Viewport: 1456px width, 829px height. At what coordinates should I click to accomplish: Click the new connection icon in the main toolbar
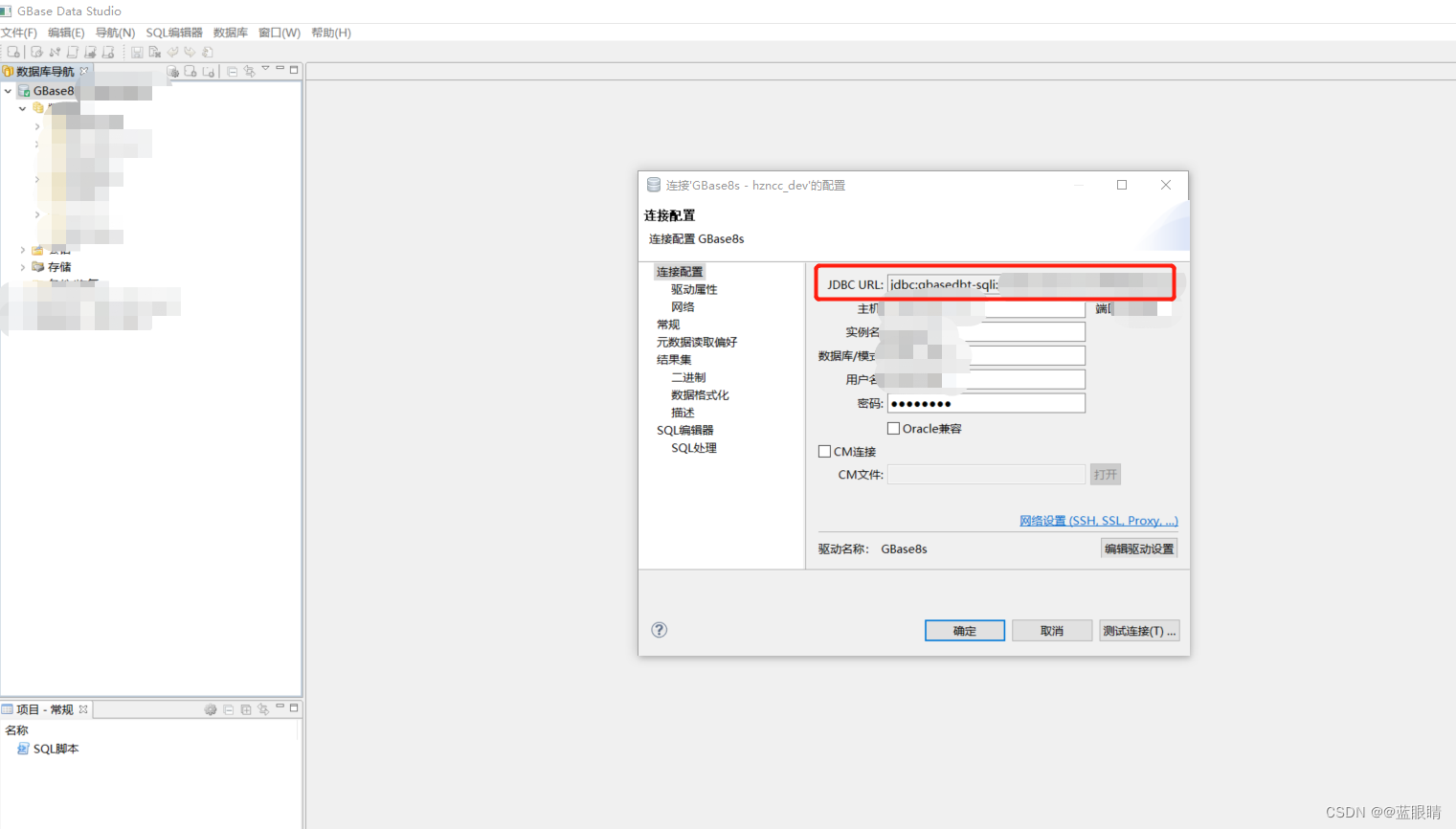[x=13, y=52]
